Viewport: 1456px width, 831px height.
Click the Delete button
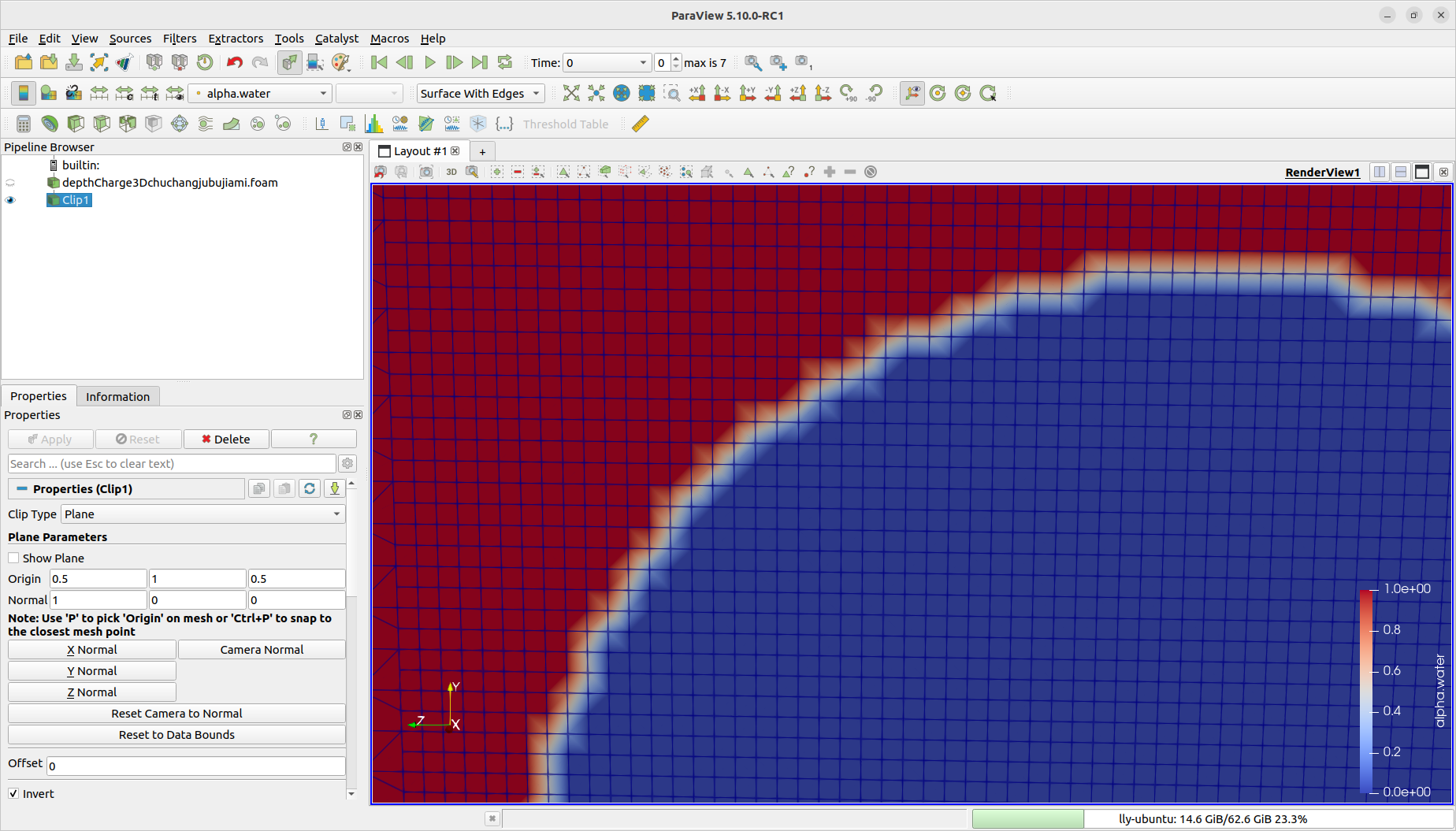(226, 439)
